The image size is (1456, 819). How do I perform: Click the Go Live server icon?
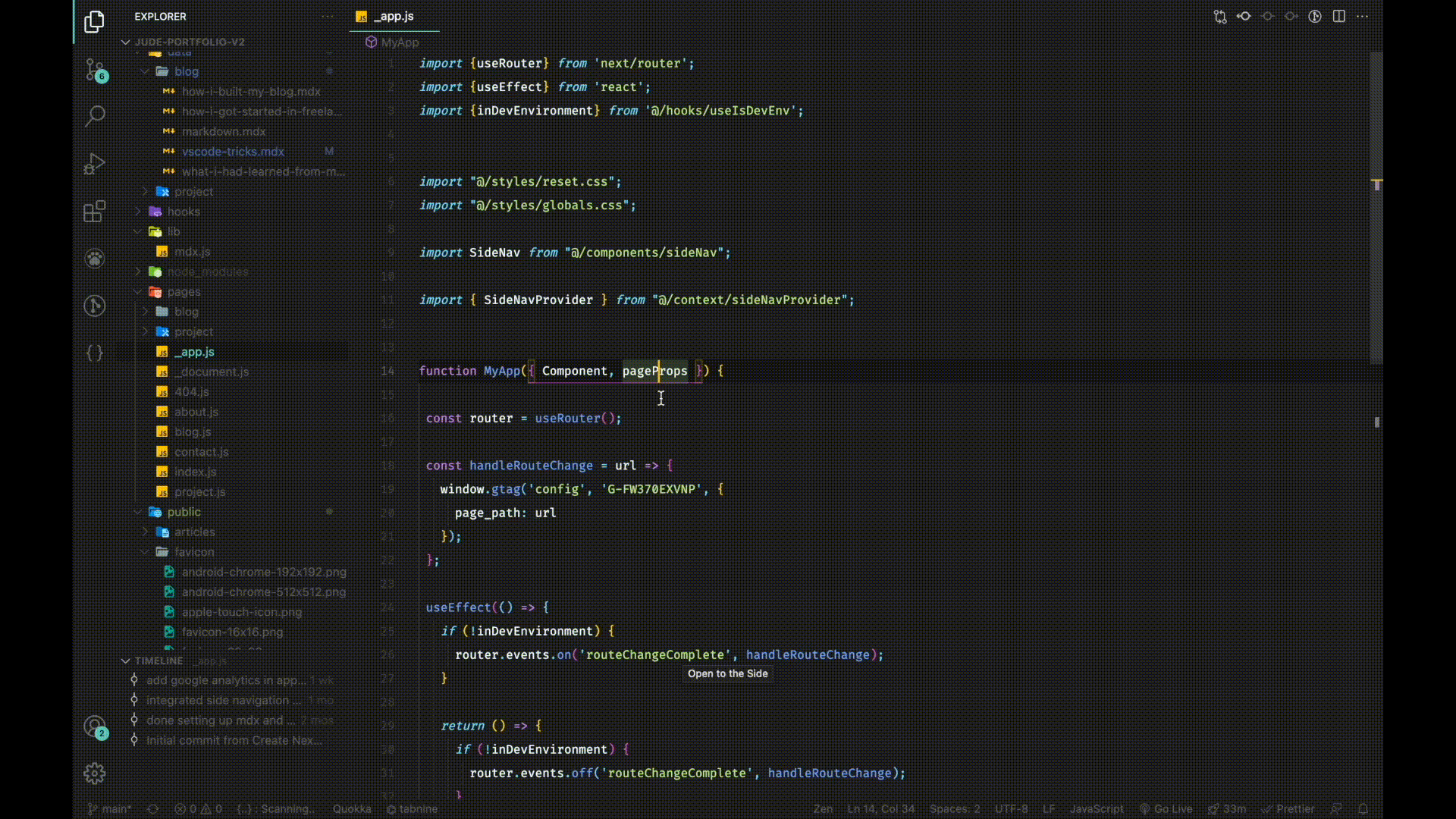(1168, 808)
